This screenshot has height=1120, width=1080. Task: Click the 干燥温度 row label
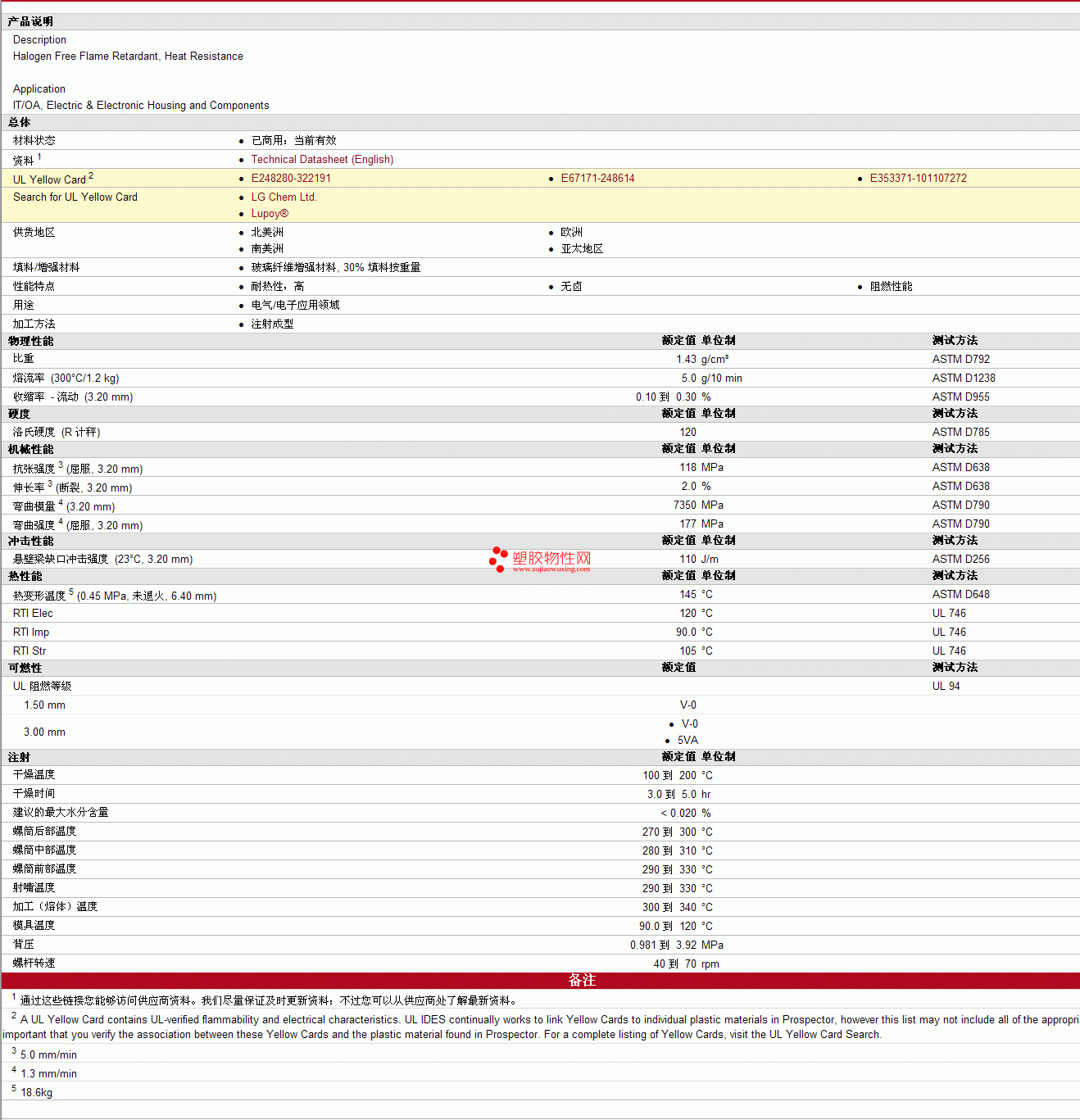pos(34,775)
